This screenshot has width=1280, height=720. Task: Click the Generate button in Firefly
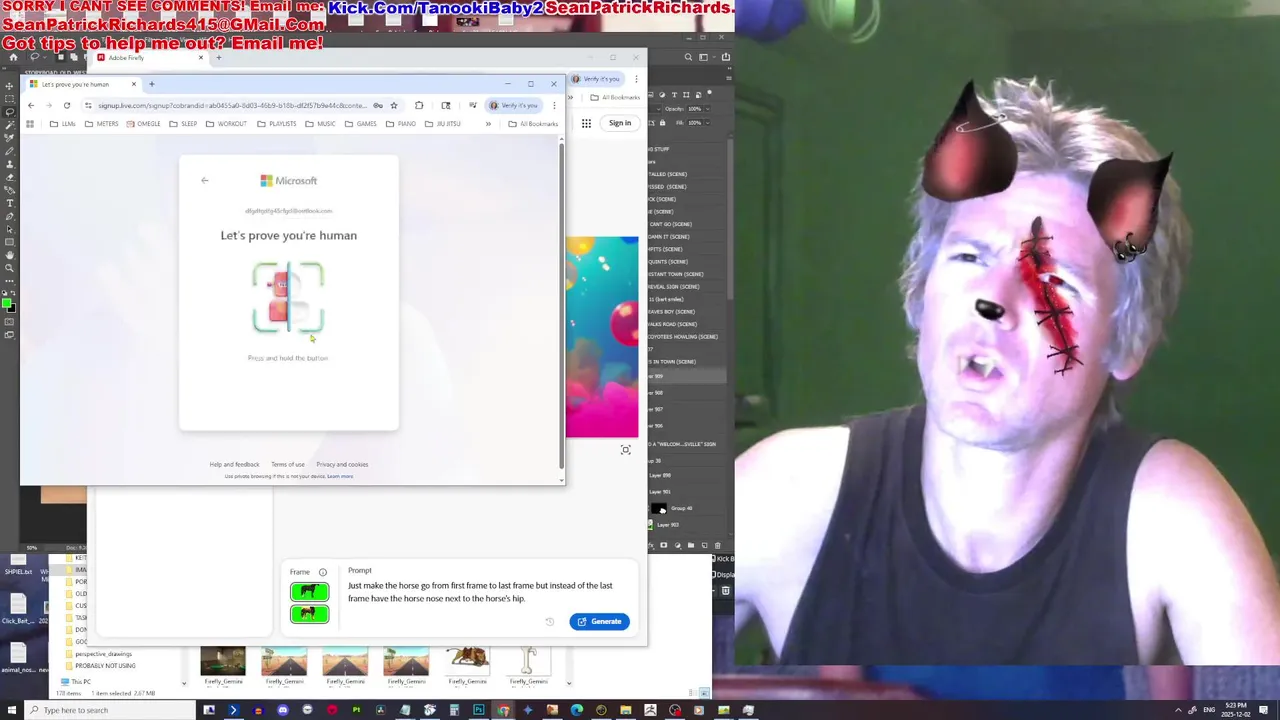pyautogui.click(x=599, y=622)
